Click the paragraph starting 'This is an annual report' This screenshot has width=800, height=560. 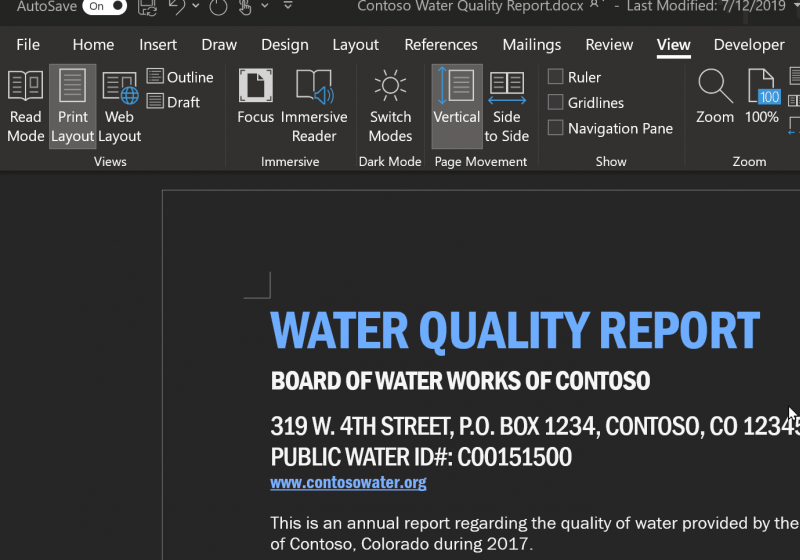click(535, 533)
